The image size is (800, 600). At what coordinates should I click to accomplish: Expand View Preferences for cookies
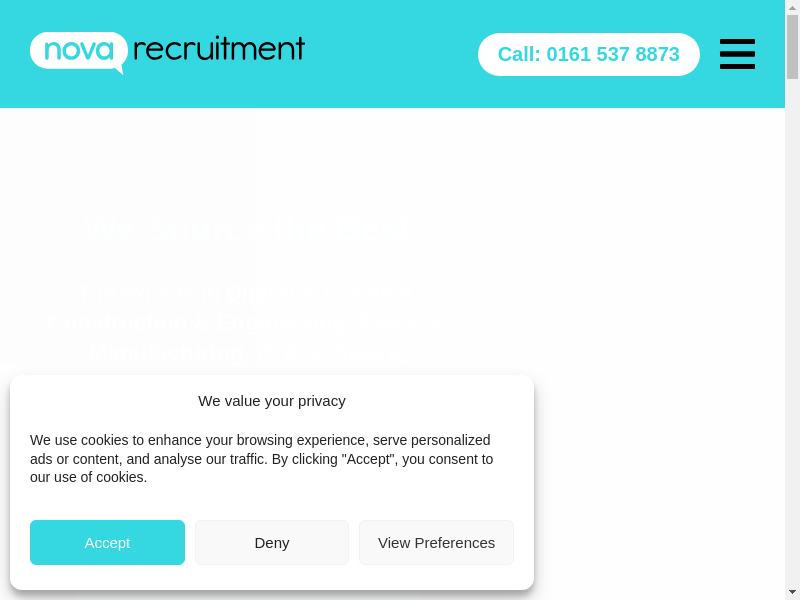pyautogui.click(x=436, y=542)
